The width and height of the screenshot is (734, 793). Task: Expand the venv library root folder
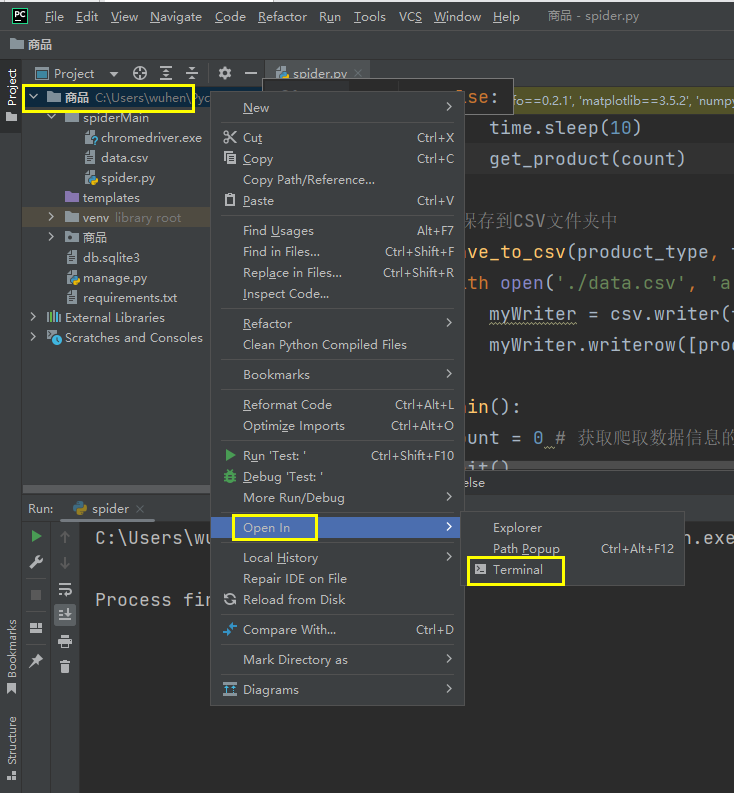click(x=52, y=217)
